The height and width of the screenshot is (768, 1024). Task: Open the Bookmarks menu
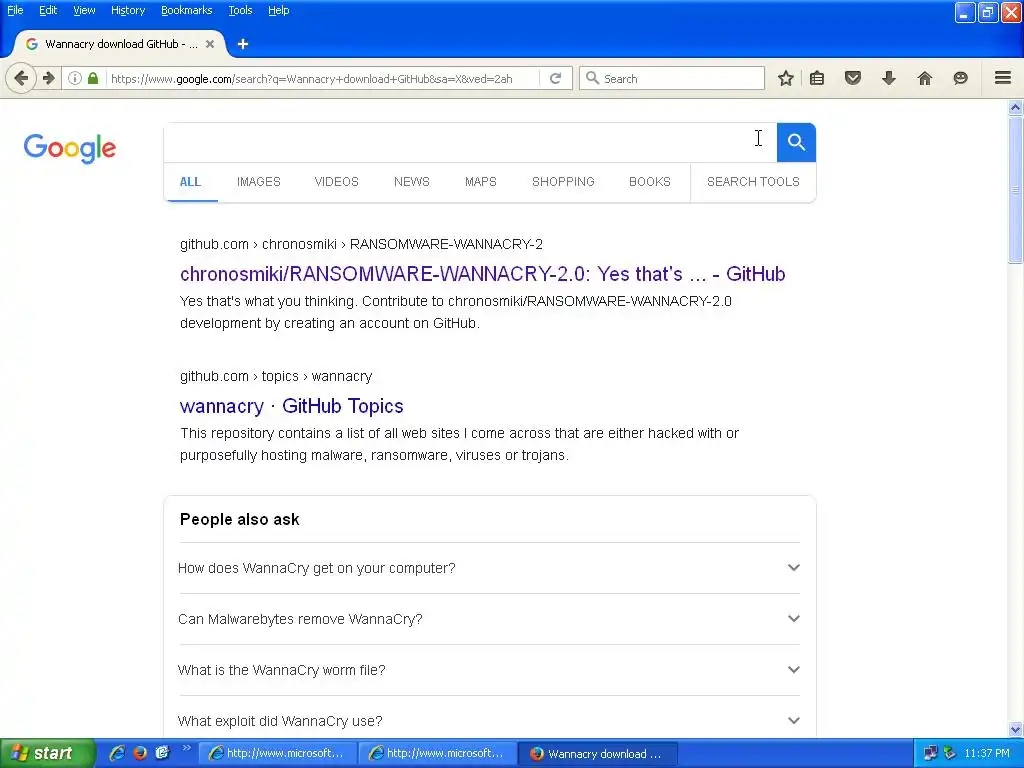coord(186,10)
